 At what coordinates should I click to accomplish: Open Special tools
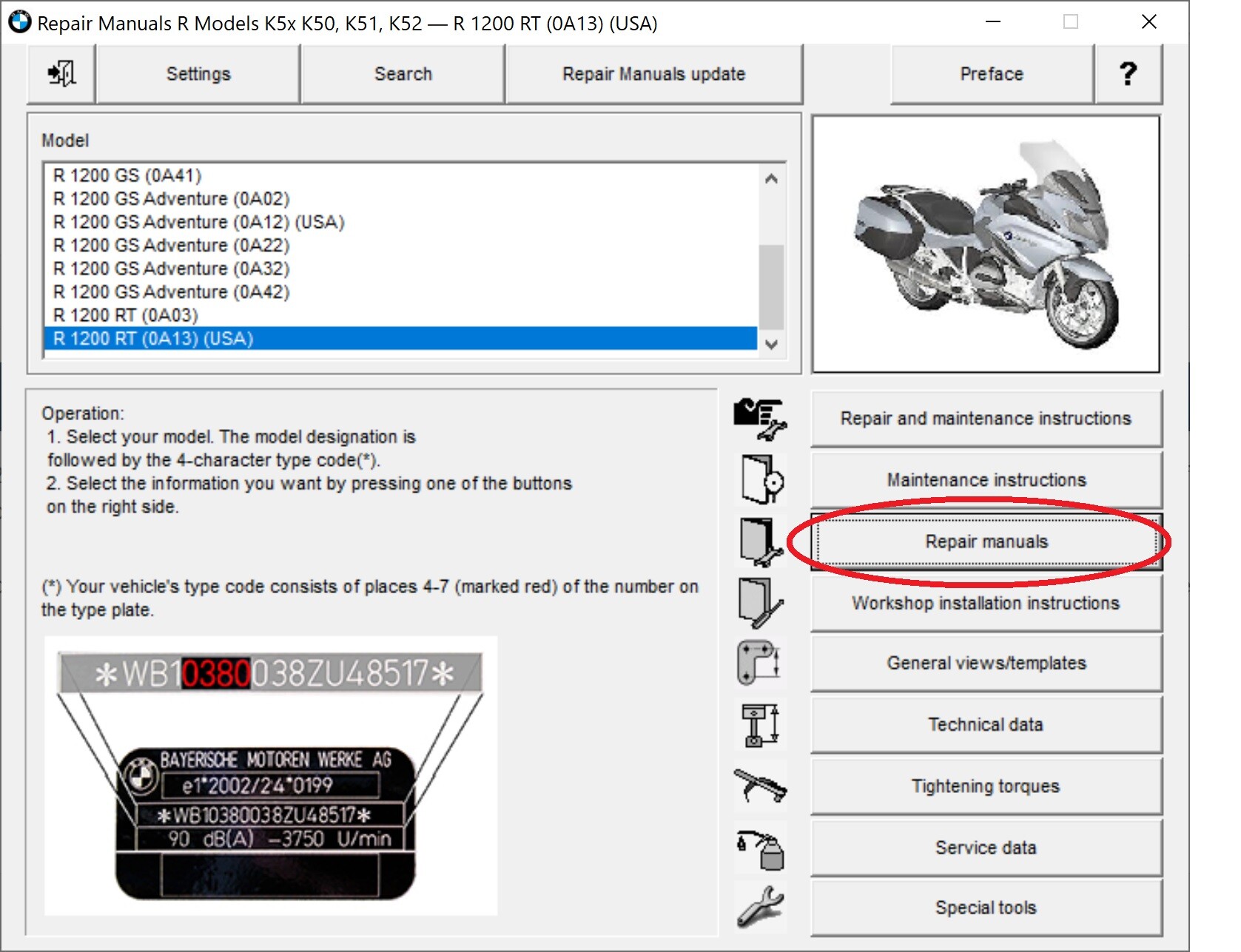[986, 908]
